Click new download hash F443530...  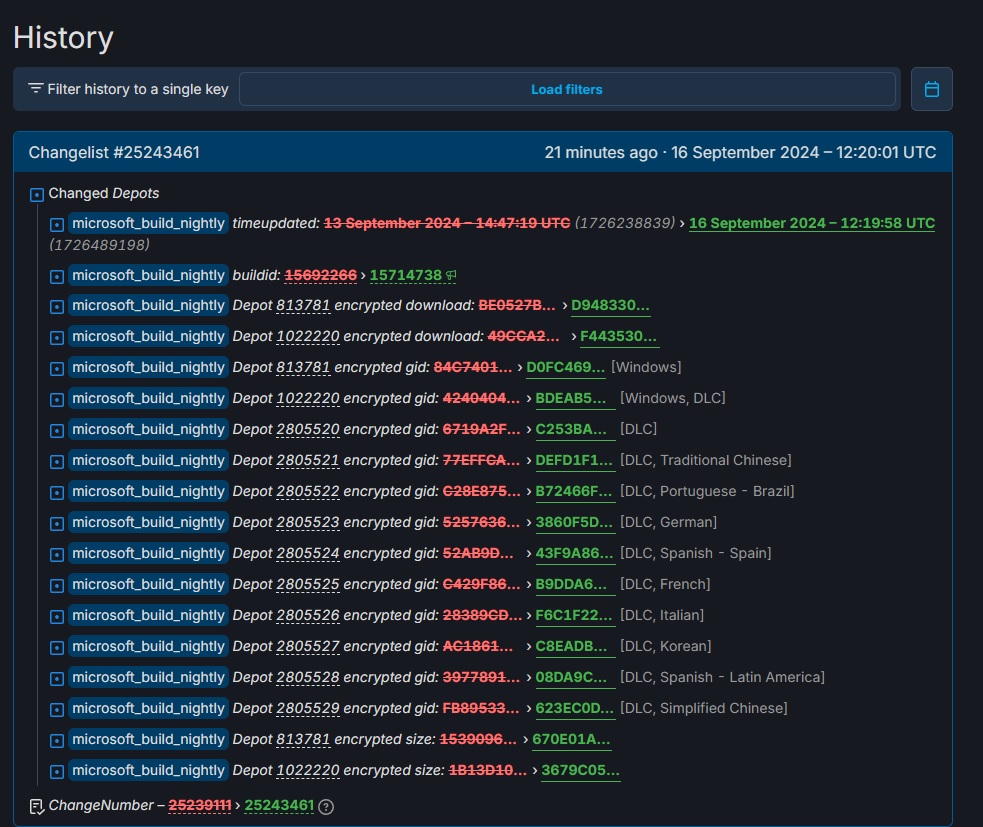pos(619,336)
